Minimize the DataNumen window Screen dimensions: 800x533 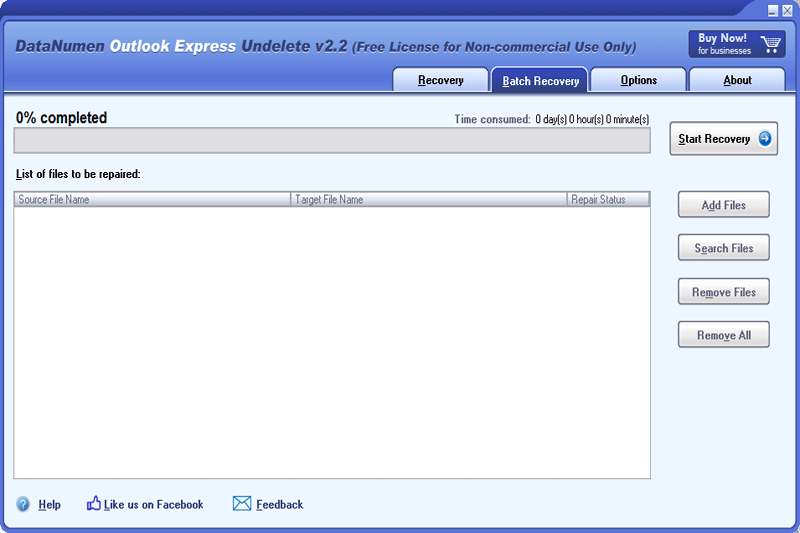pyautogui.click(x=773, y=11)
